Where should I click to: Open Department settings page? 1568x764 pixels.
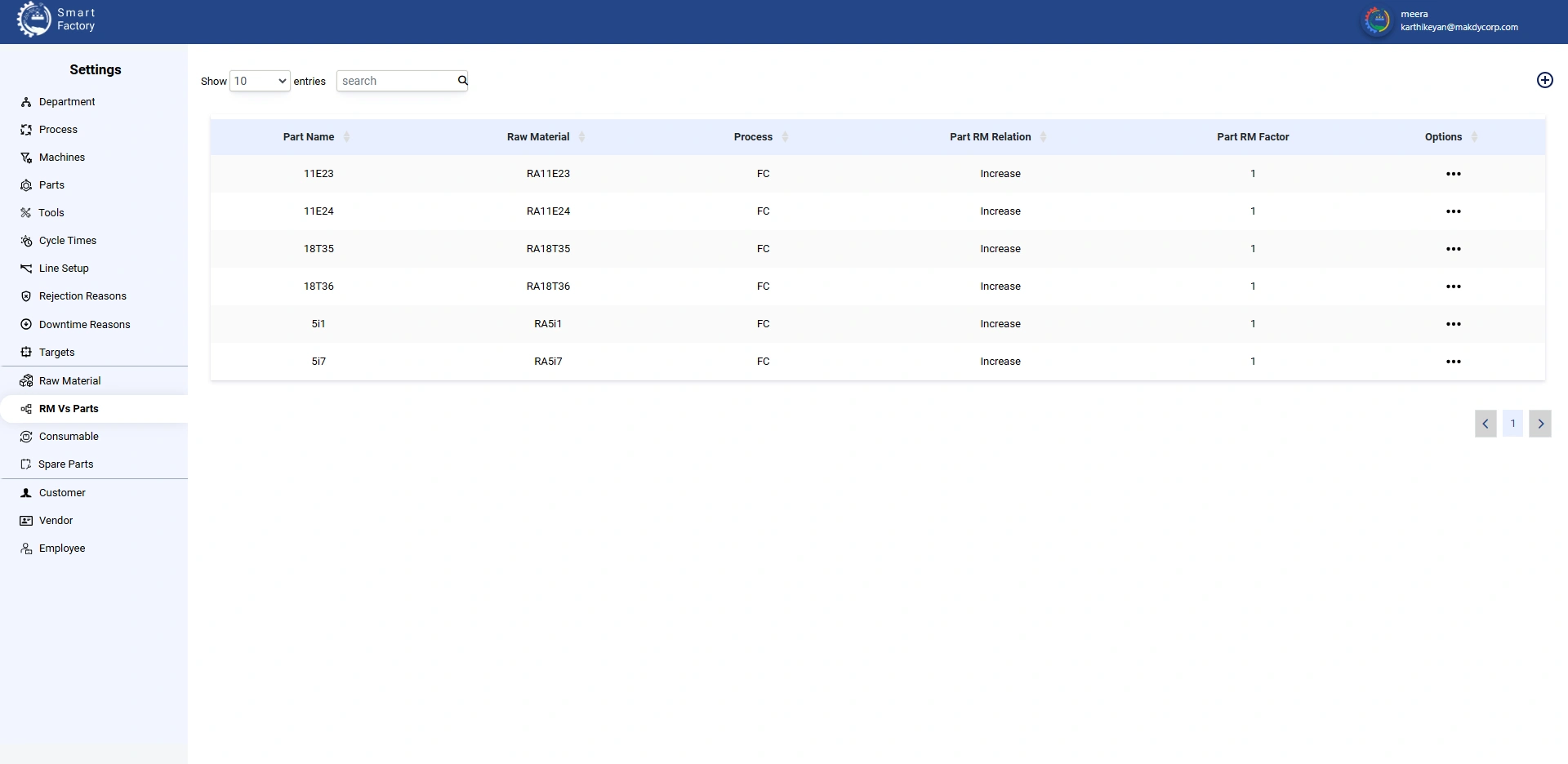click(67, 102)
